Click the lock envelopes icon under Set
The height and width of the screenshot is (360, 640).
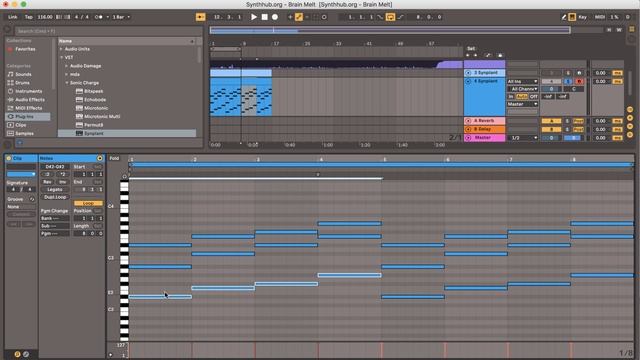(500, 55)
